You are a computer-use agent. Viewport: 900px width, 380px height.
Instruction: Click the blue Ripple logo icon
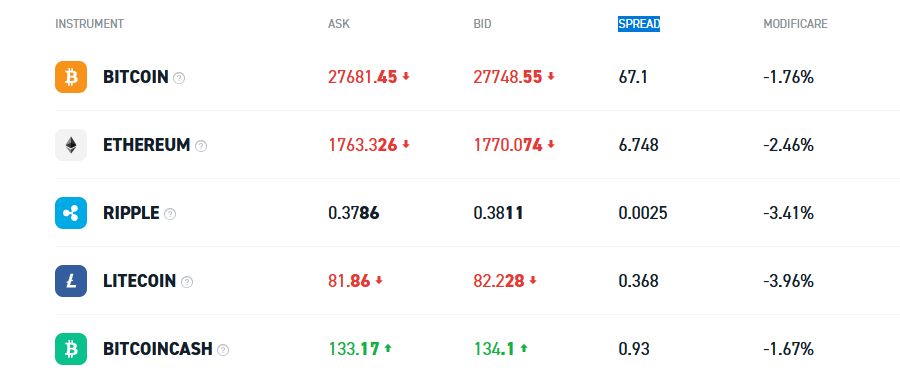pyautogui.click(x=71, y=213)
